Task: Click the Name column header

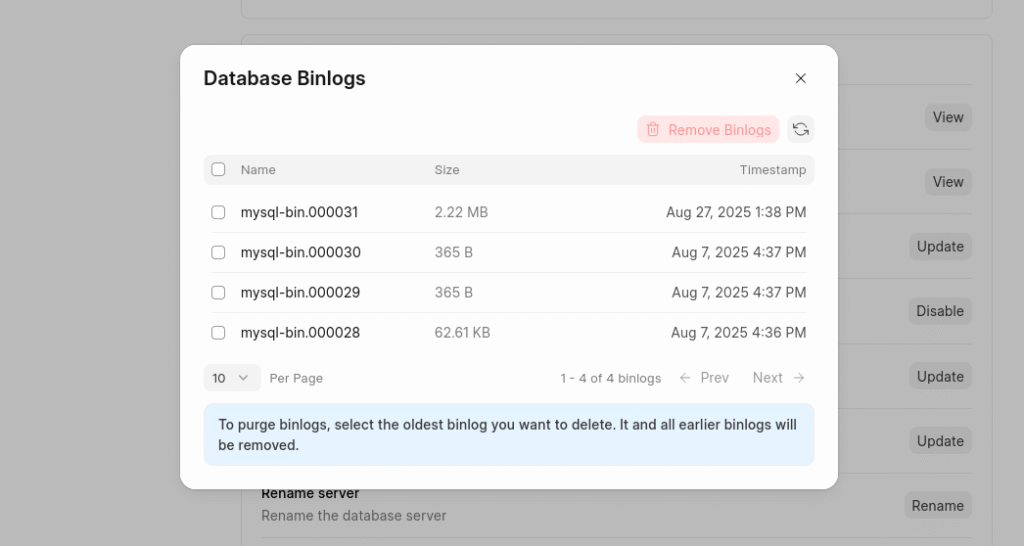Action: point(258,170)
